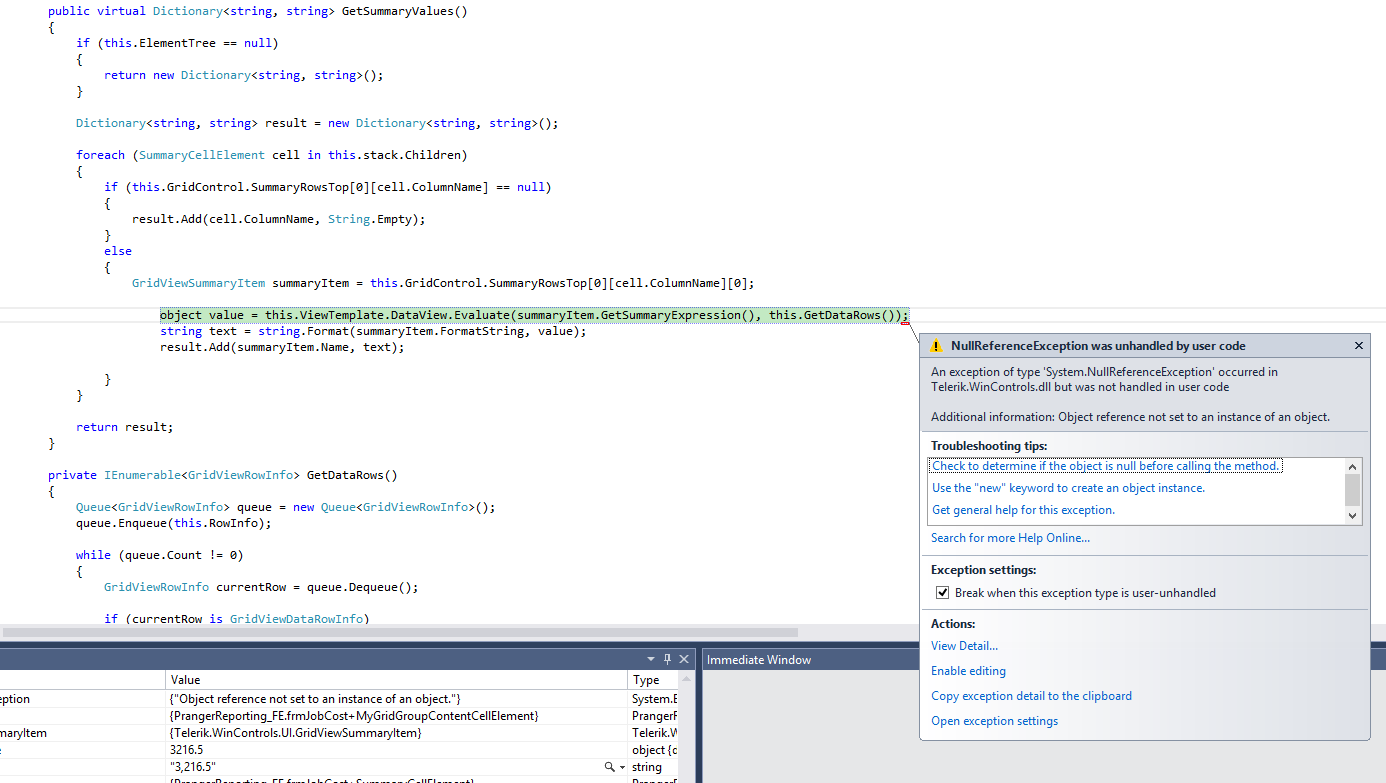The image size is (1386, 783).
Task: Click 'Copy exception detail to the clipboard'
Action: (x=1031, y=696)
